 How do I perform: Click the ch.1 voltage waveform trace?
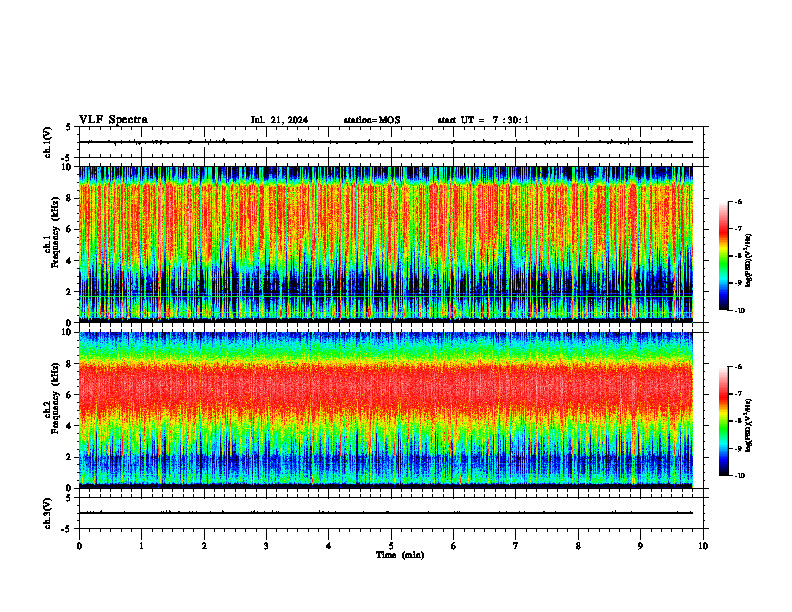click(x=386, y=142)
